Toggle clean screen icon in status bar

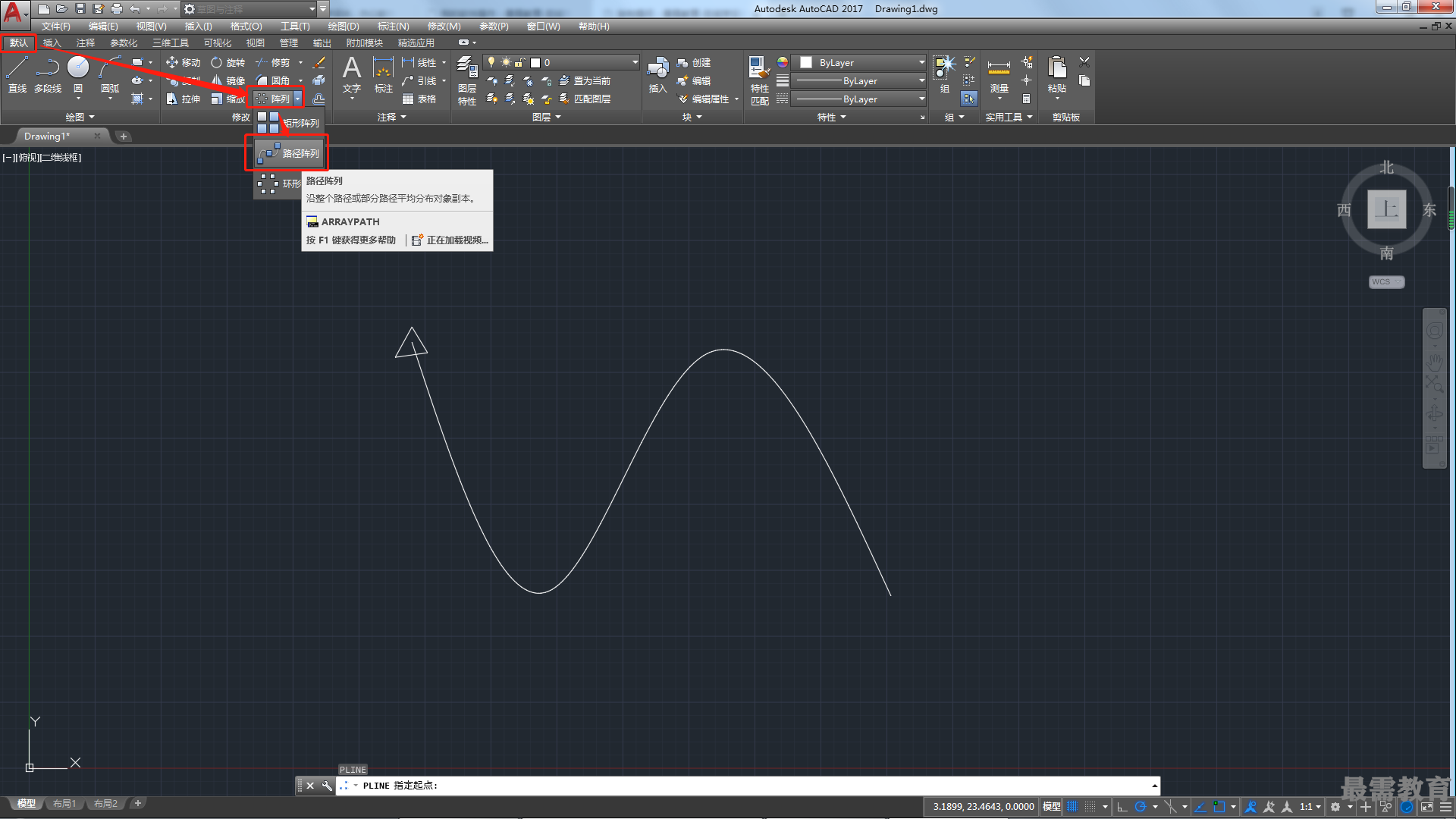(x=1427, y=806)
